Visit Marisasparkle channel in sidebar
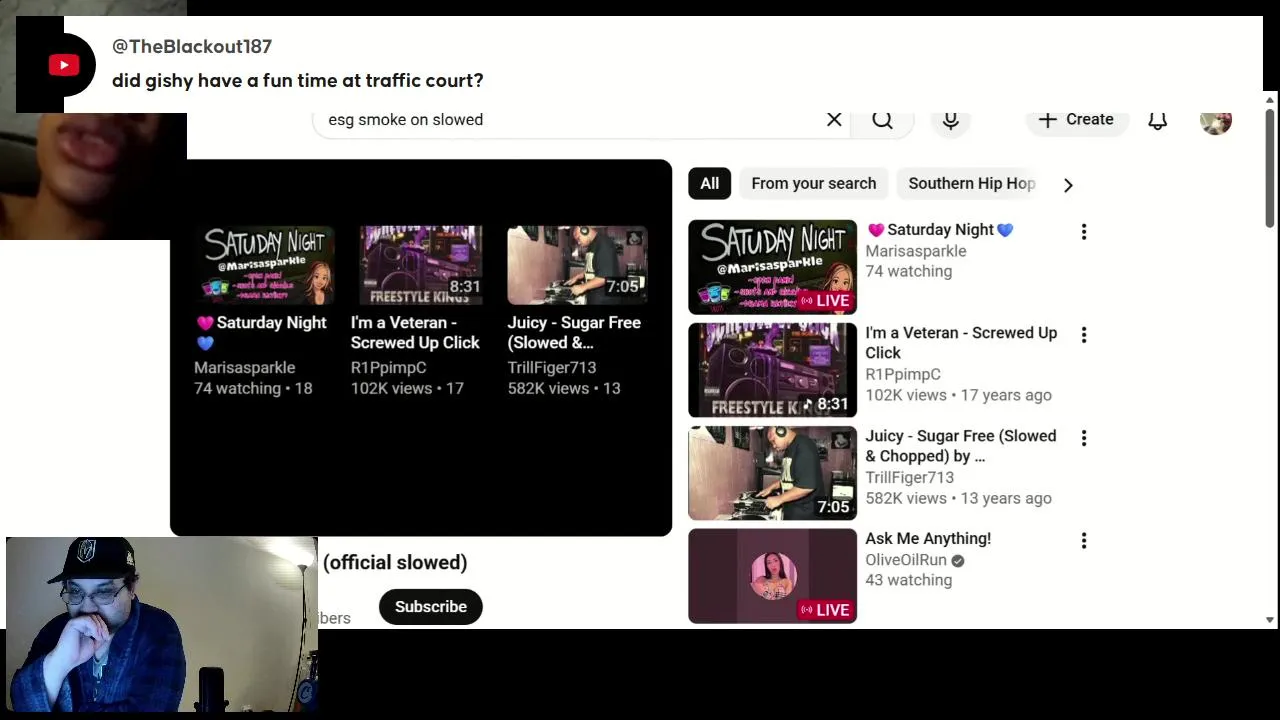The height and width of the screenshot is (720, 1280). 916,251
